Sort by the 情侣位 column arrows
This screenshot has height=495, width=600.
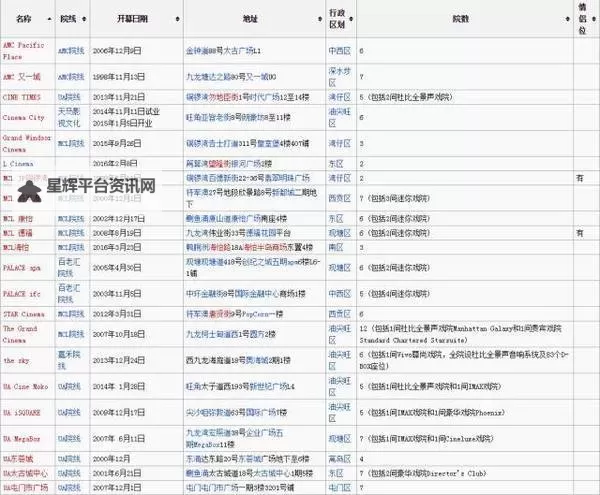pyautogui.click(x=594, y=19)
